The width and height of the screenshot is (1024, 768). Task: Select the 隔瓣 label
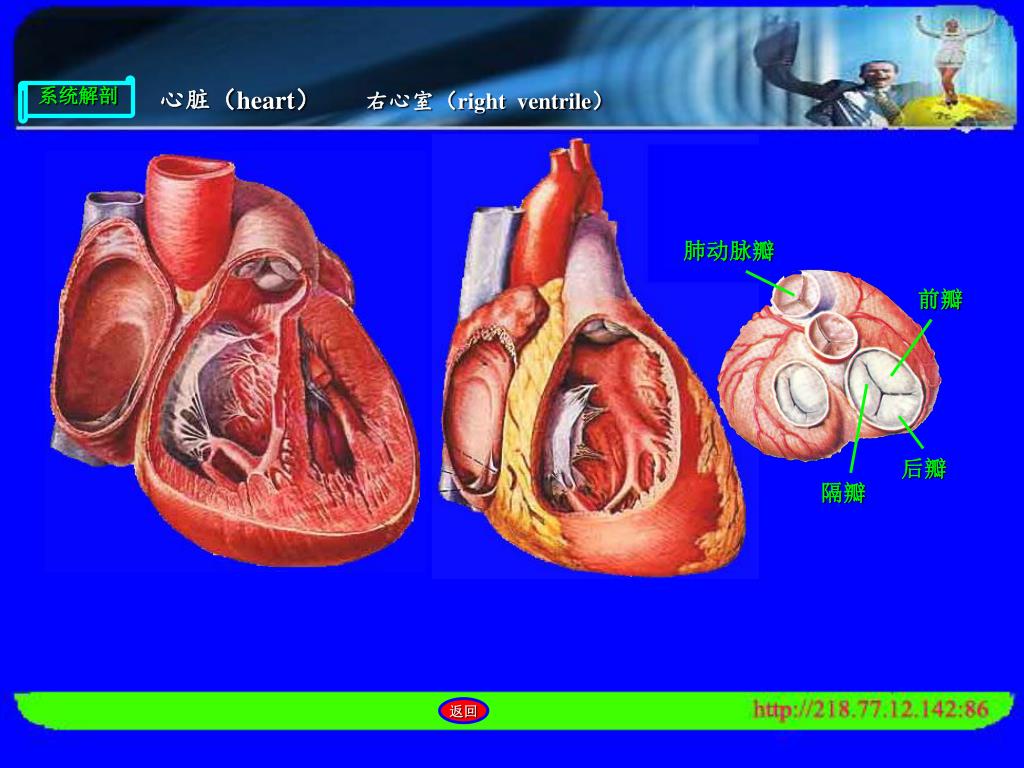843,492
